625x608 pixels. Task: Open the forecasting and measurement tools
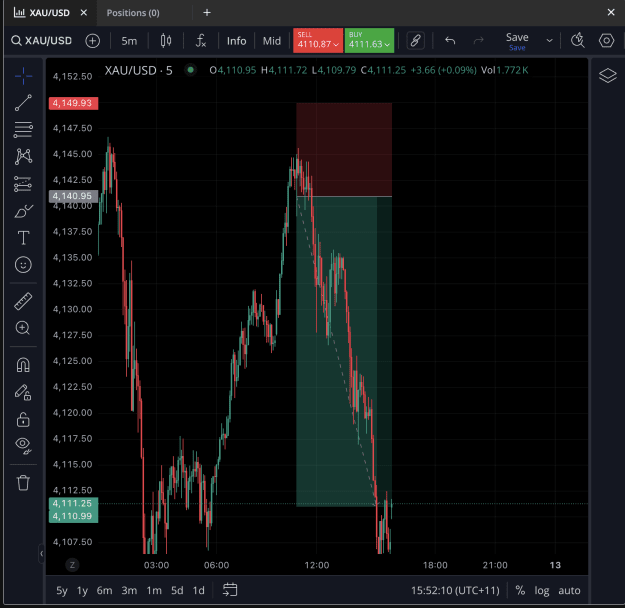pyautogui.click(x=23, y=184)
